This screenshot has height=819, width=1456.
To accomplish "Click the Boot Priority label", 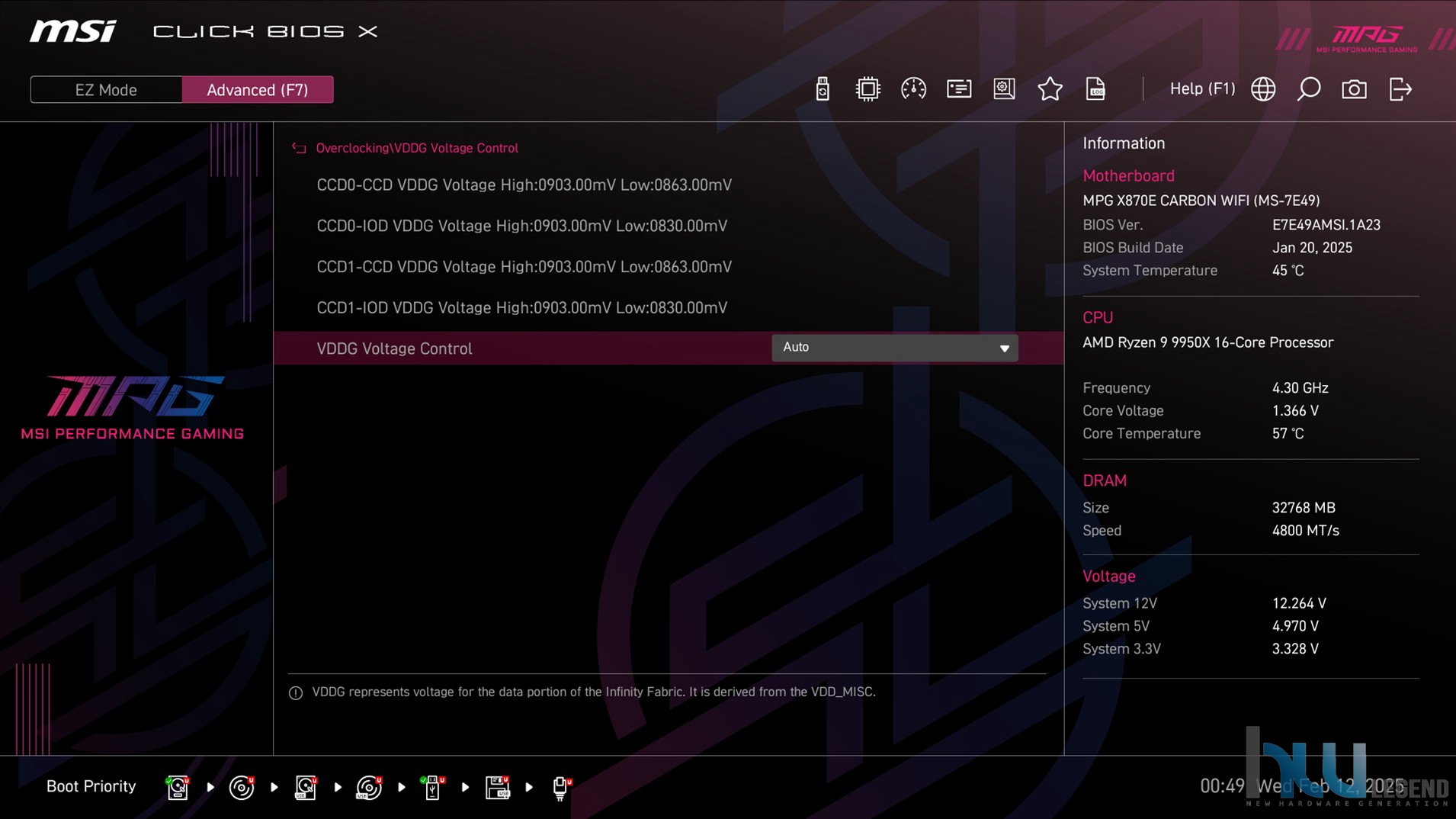I will coord(91,786).
